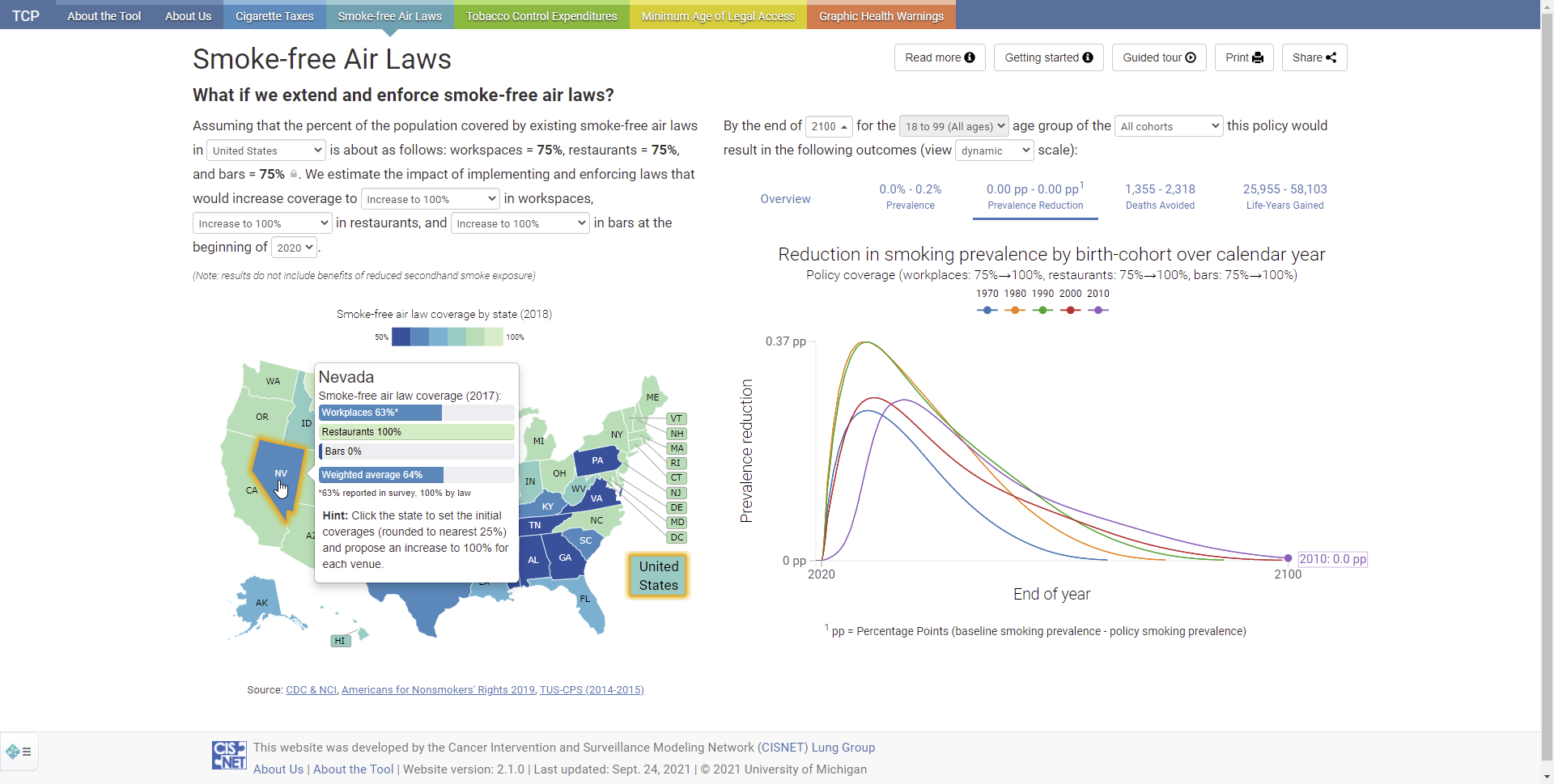Open the CDC & NCI source link
1554x784 pixels.
(x=311, y=690)
